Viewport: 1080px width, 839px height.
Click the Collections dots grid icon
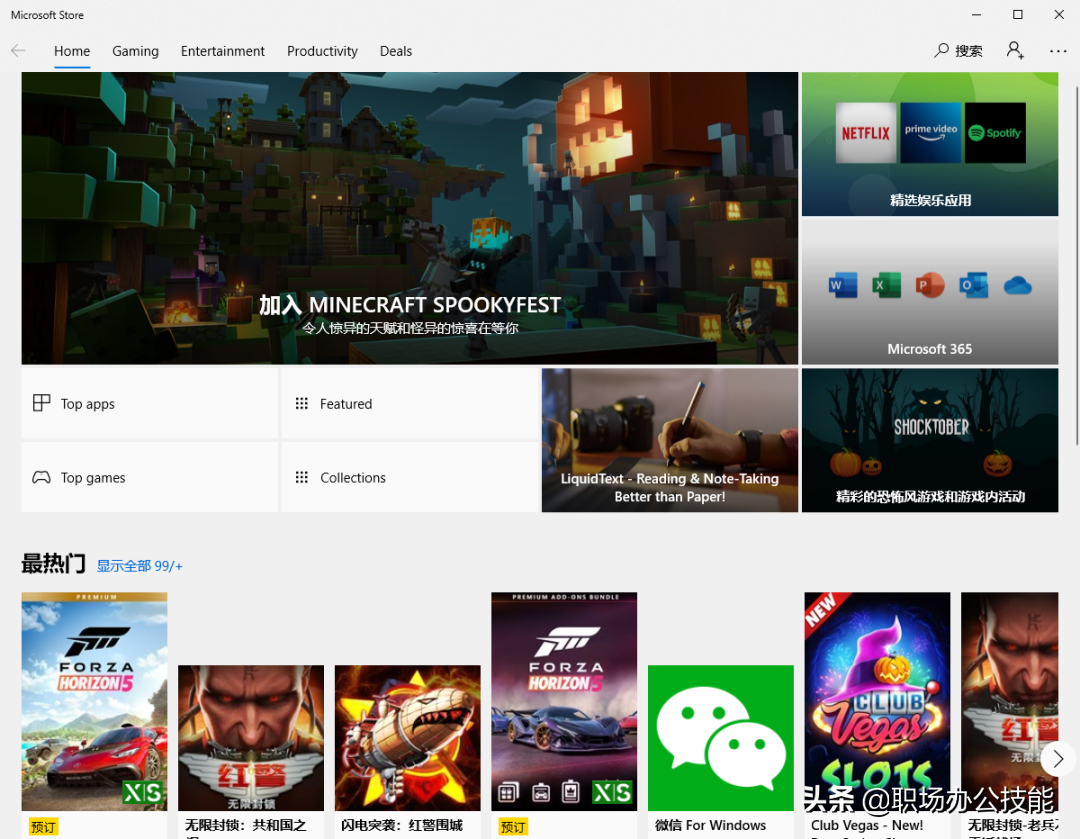click(x=302, y=477)
